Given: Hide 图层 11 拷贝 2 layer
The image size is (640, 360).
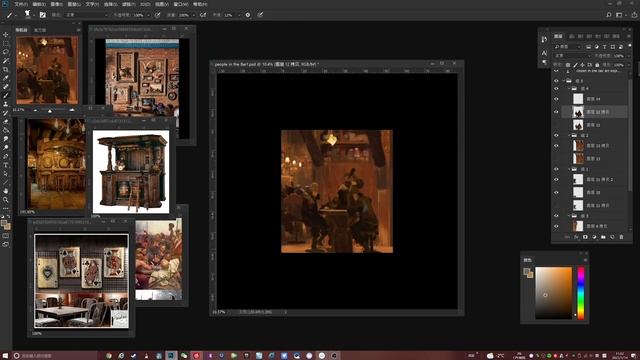Looking at the screenshot, I should point(556,179).
